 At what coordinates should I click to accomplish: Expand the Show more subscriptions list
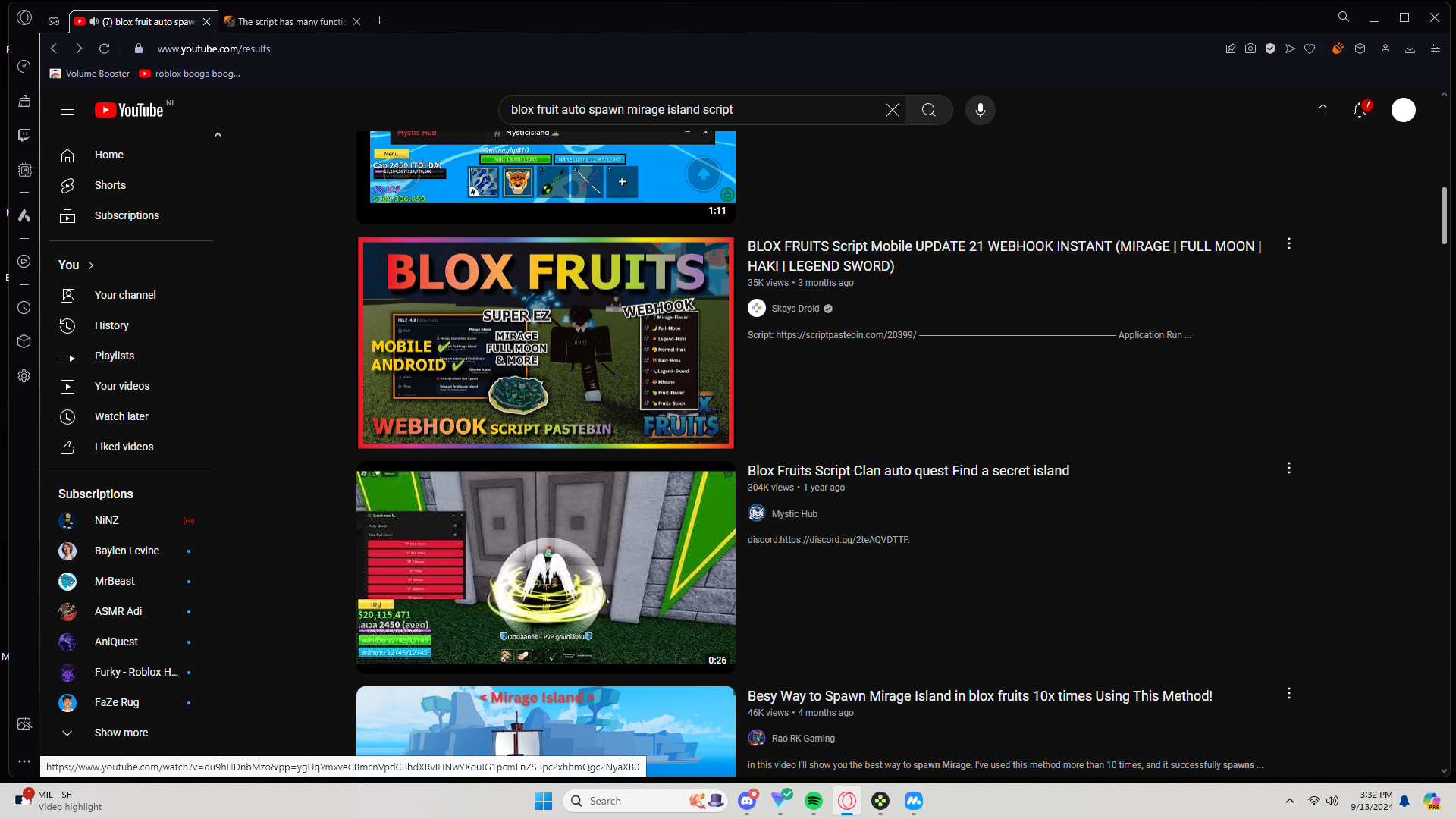coord(121,733)
